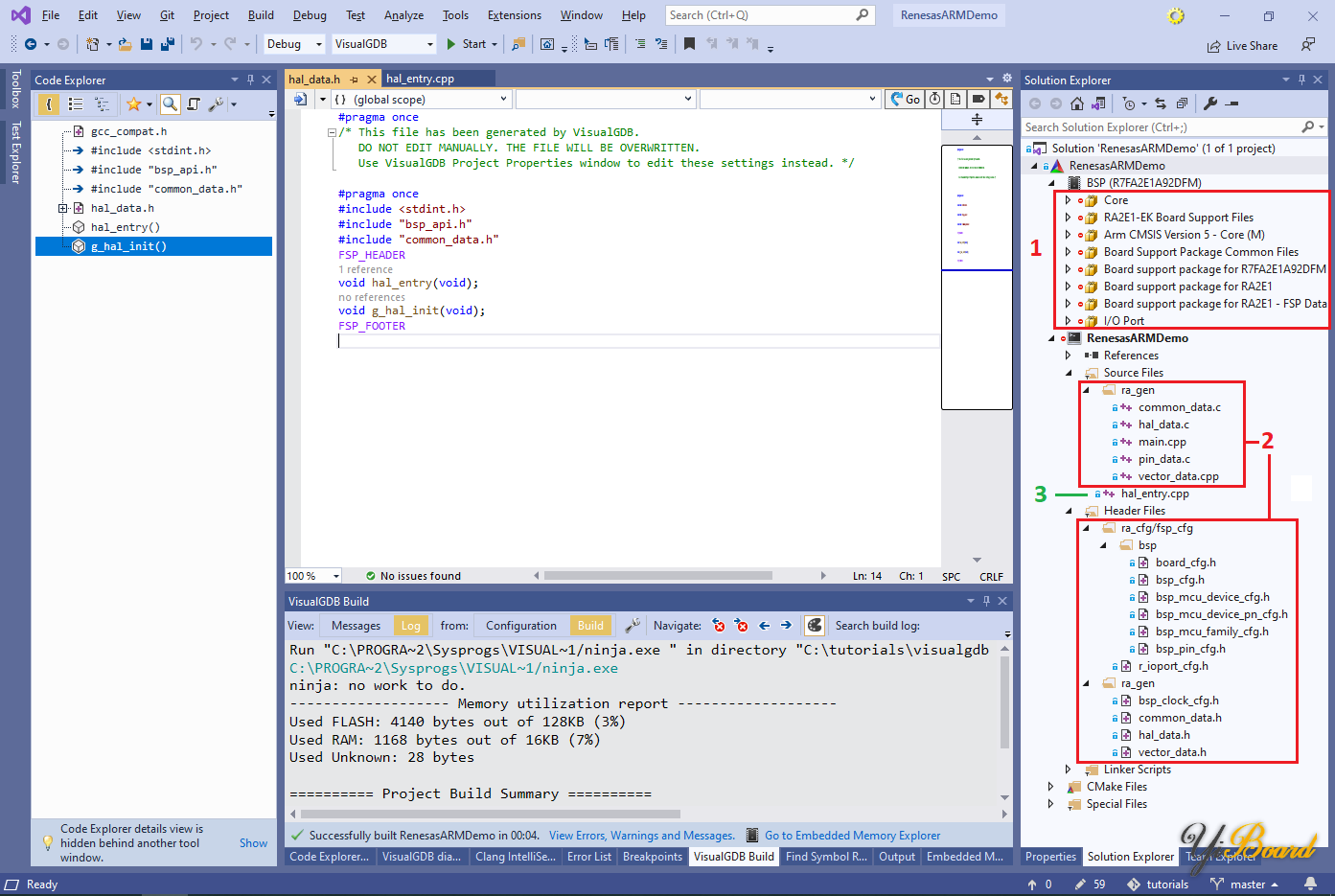Image resolution: width=1335 pixels, height=896 pixels.
Task: Click the Find in Files toolbar icon
Action: pyautogui.click(x=518, y=44)
